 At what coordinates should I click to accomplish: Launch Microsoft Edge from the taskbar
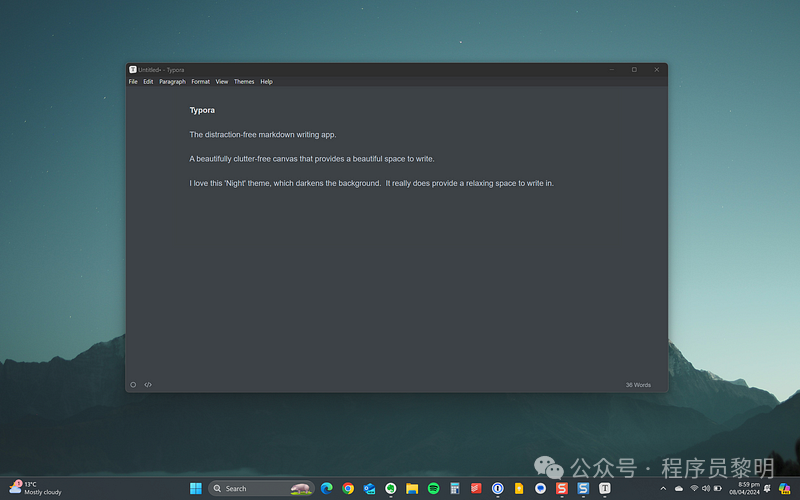(327, 488)
